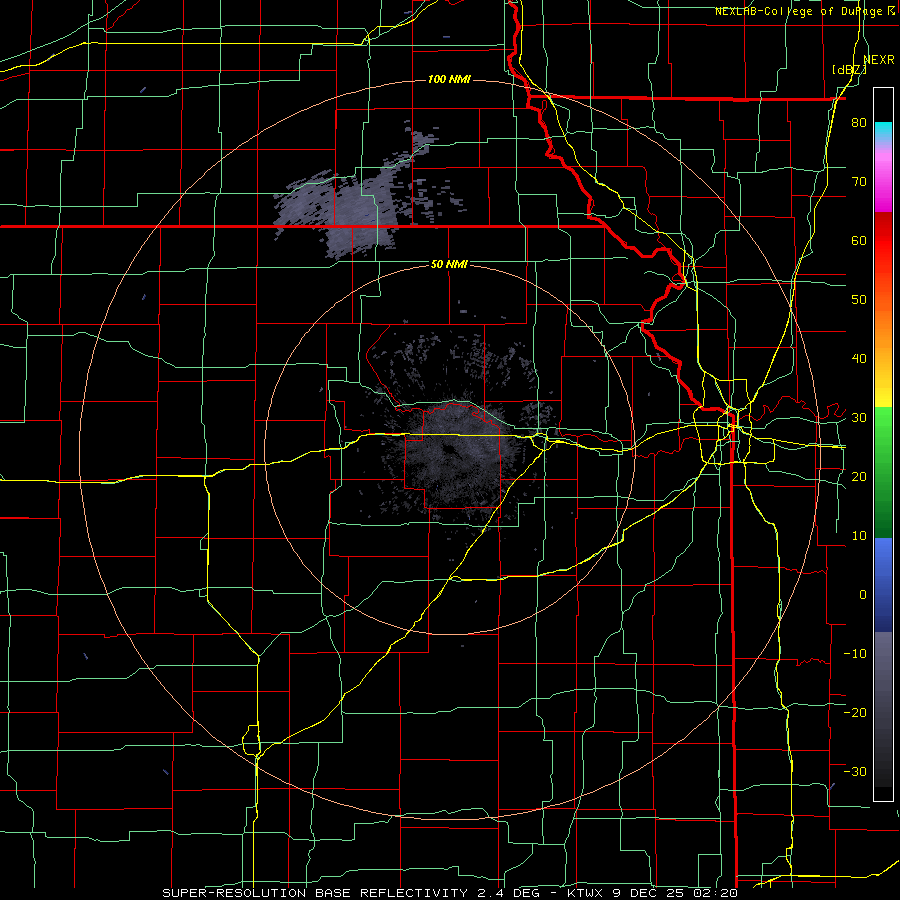900x900 pixels.
Task: Click the "-30" value on dBZ scale
Action: [855, 771]
